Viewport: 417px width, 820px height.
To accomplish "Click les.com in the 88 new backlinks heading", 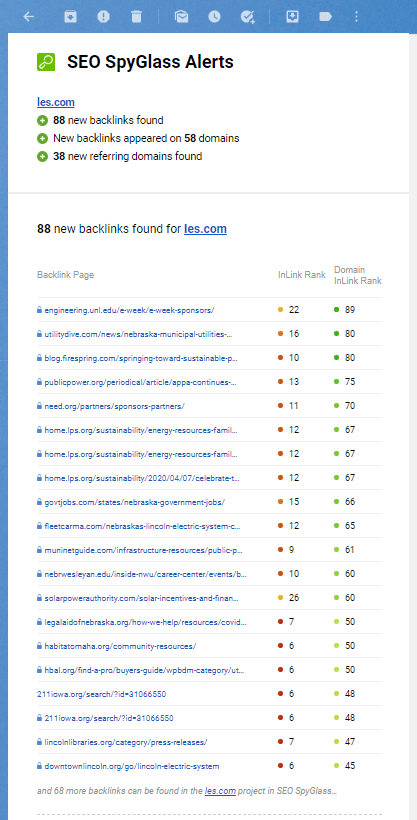I will [205, 229].
